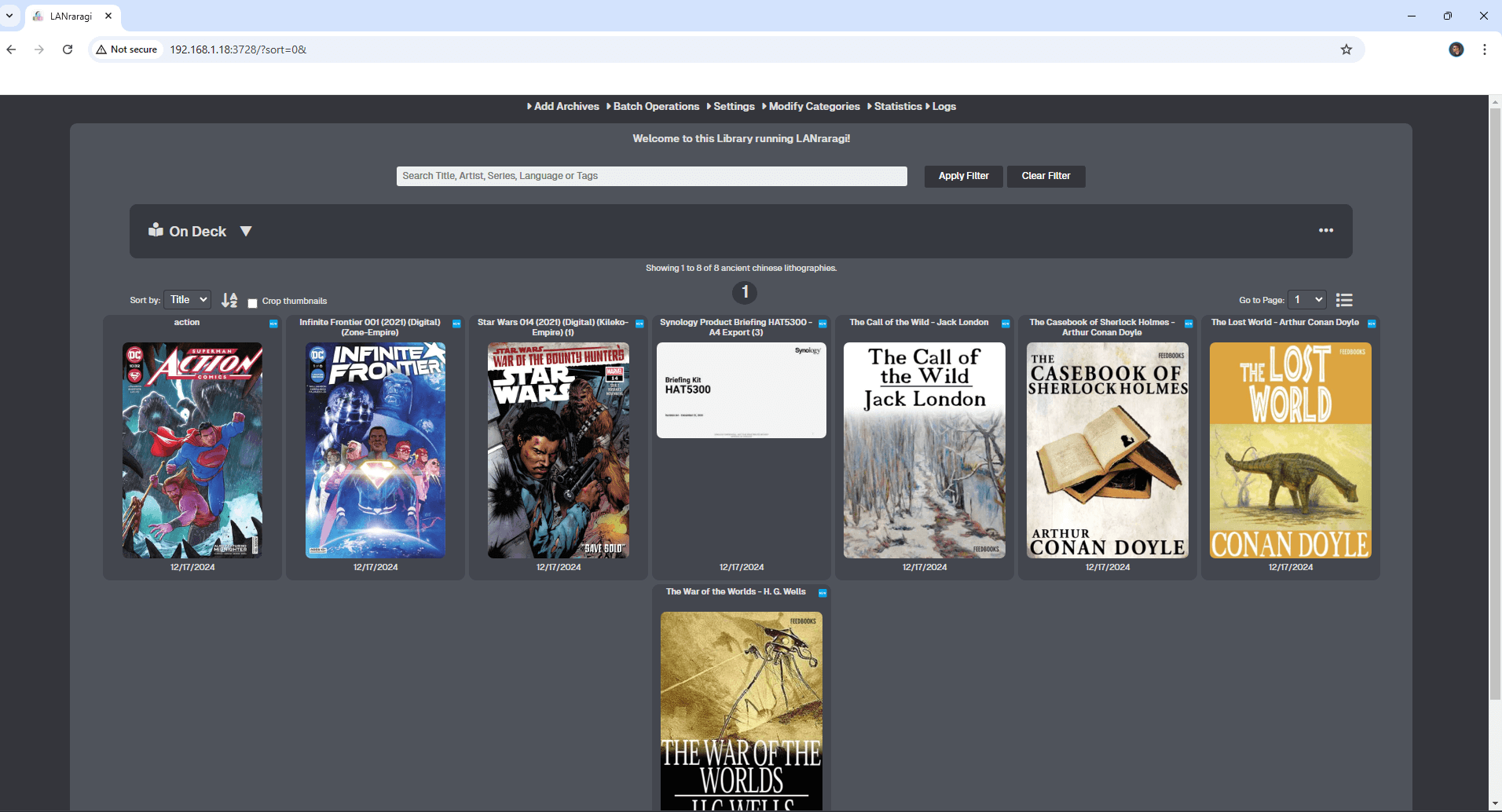This screenshot has width=1502, height=812.
Task: Click 'Star Wars 014 (2021)' title link
Action: 553,327
